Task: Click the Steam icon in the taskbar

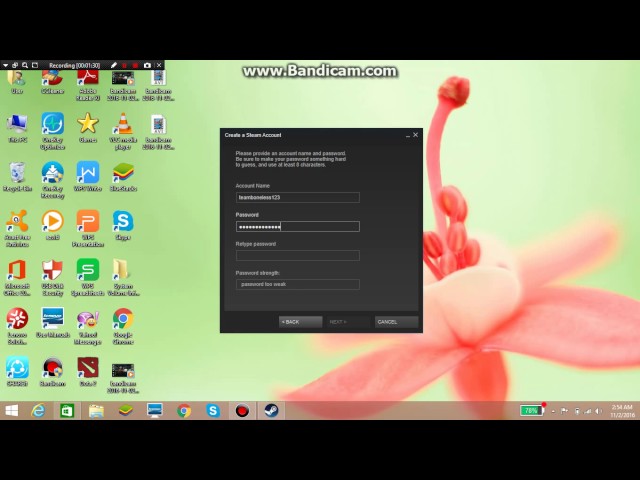Action: tap(271, 411)
